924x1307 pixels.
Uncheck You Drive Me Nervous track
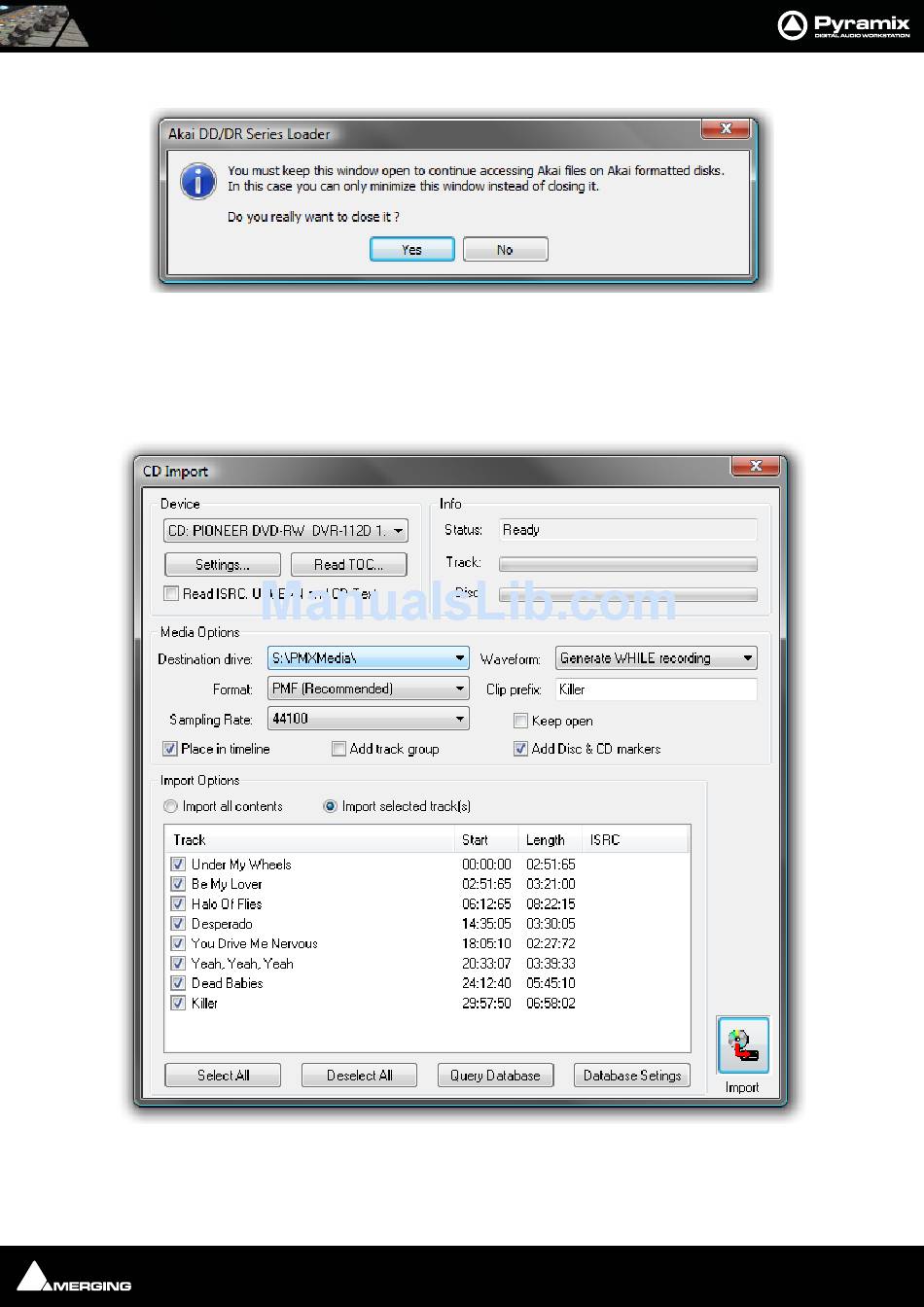click(x=178, y=943)
